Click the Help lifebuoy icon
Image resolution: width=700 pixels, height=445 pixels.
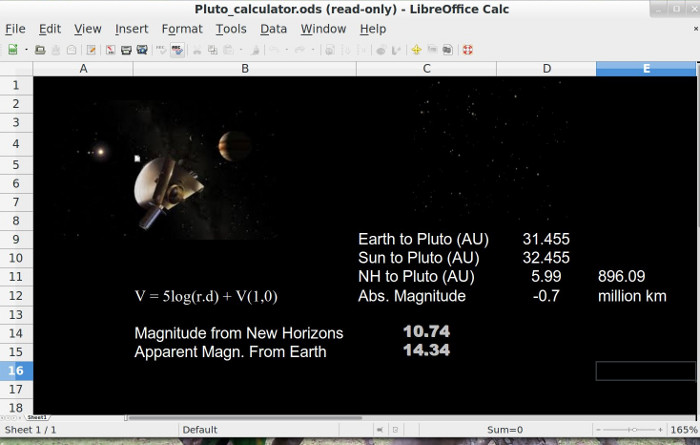click(x=467, y=49)
